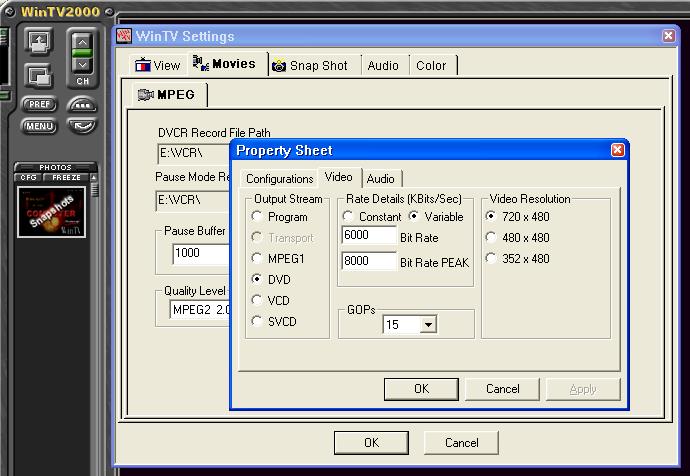
Task: Click Cancel in the Property Sheet dialog
Action: pyautogui.click(x=503, y=389)
